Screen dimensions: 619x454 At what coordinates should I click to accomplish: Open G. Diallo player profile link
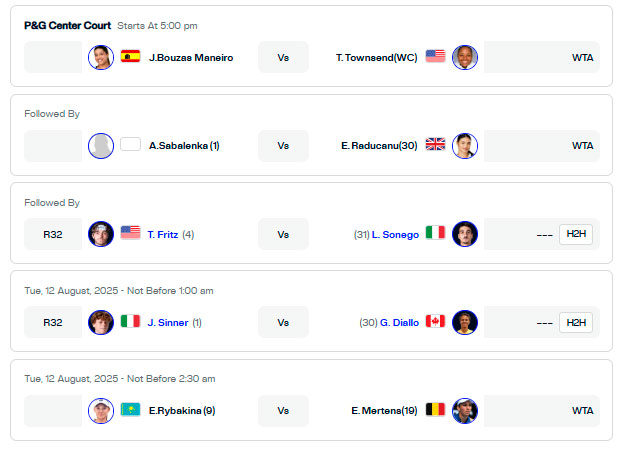pos(399,323)
